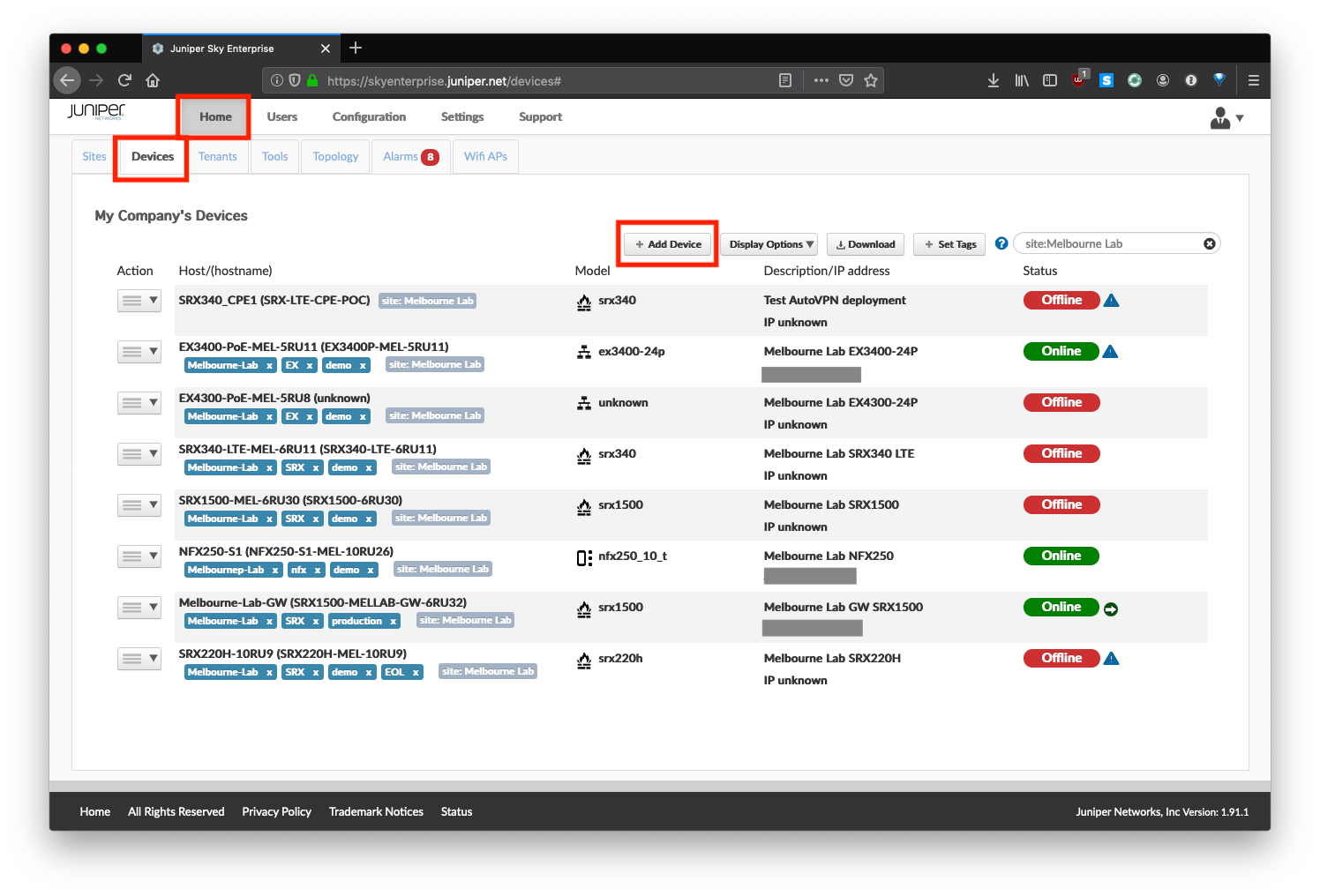Open the Firefox hamburger menu
This screenshot has width=1320, height=896.
tap(1253, 80)
